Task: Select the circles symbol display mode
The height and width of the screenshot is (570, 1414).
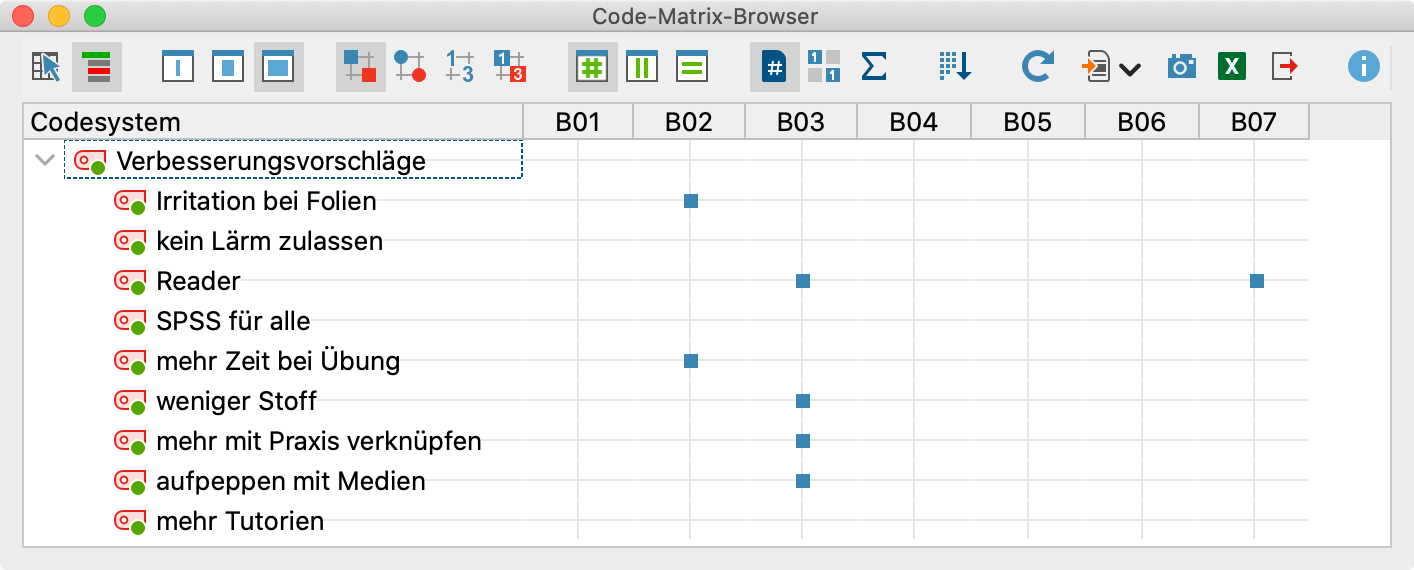Action: click(x=410, y=67)
